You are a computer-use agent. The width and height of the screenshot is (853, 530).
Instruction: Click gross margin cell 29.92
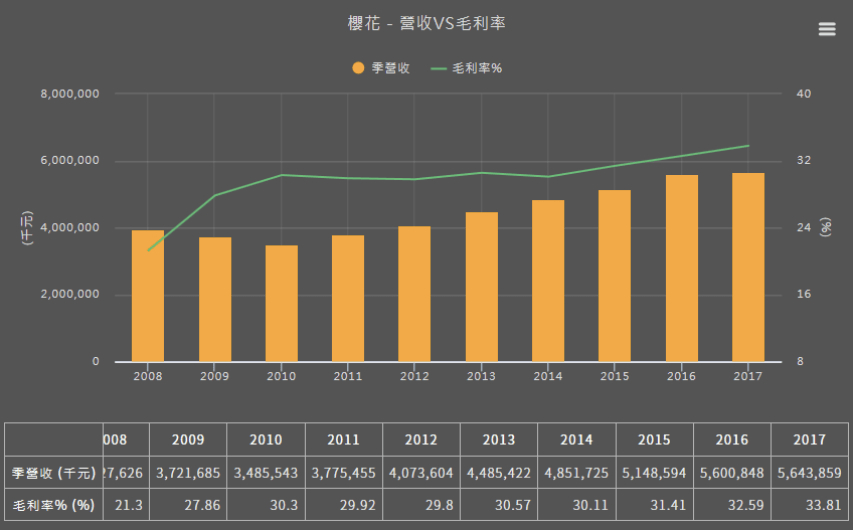(x=344, y=505)
